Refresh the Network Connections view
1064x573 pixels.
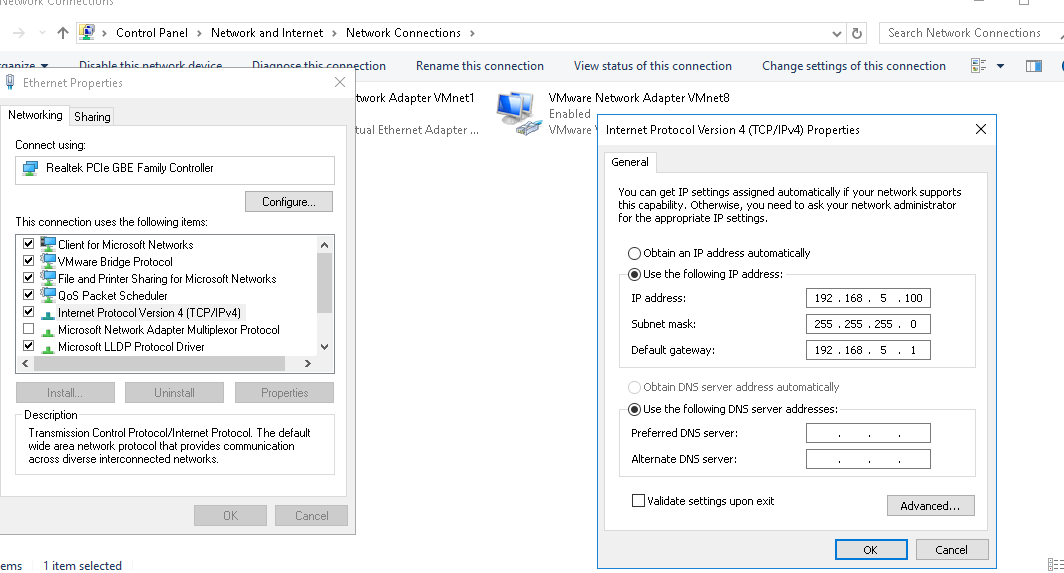tap(857, 33)
